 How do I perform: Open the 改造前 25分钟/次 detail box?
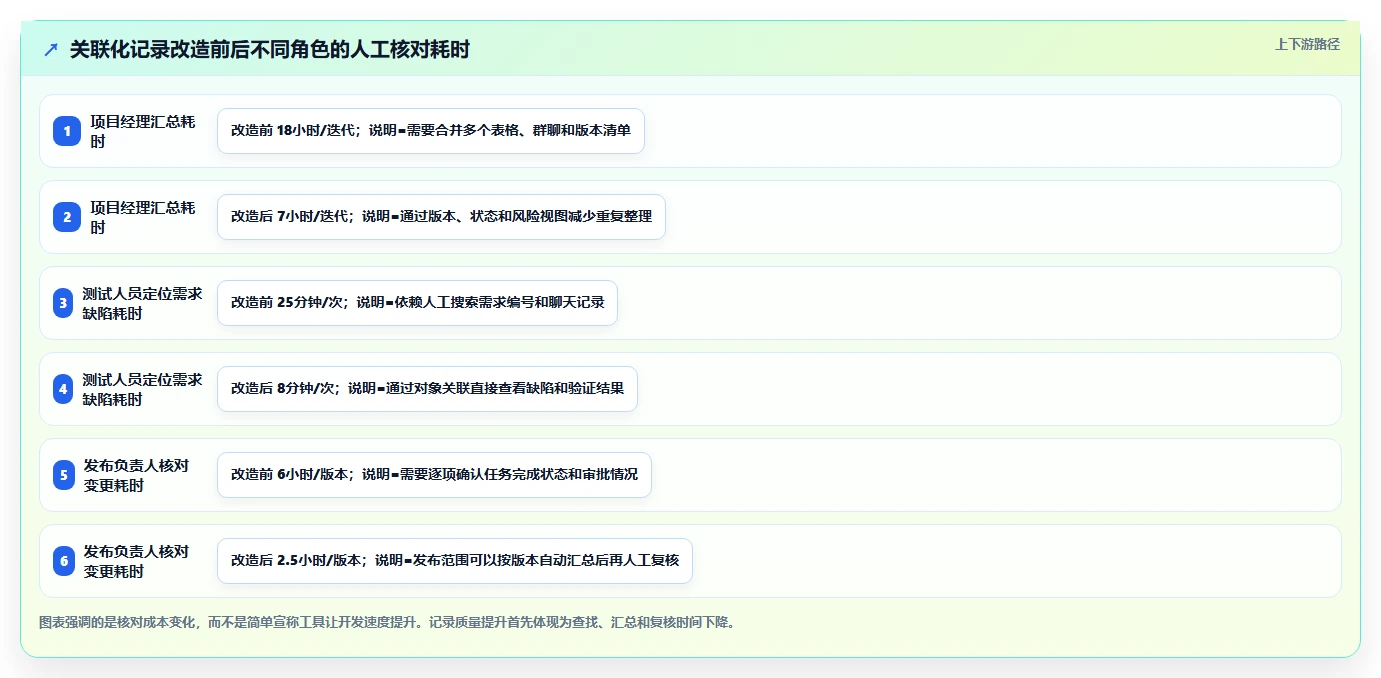tap(417, 303)
